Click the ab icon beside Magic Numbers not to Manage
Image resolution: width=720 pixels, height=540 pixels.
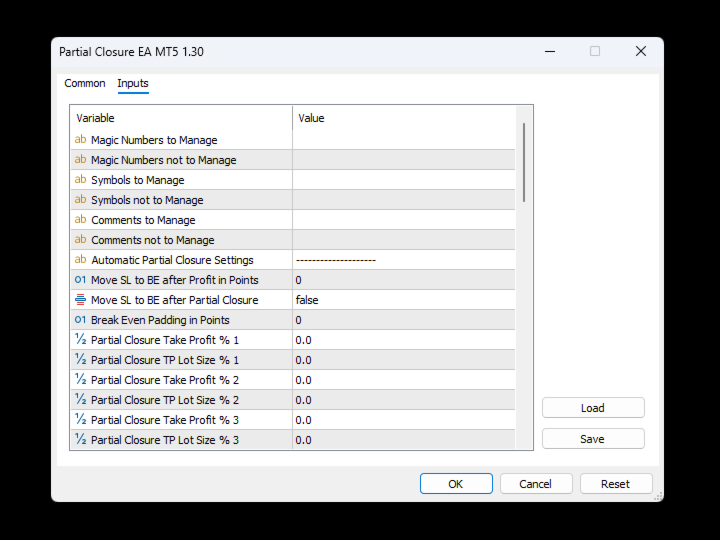click(80, 160)
